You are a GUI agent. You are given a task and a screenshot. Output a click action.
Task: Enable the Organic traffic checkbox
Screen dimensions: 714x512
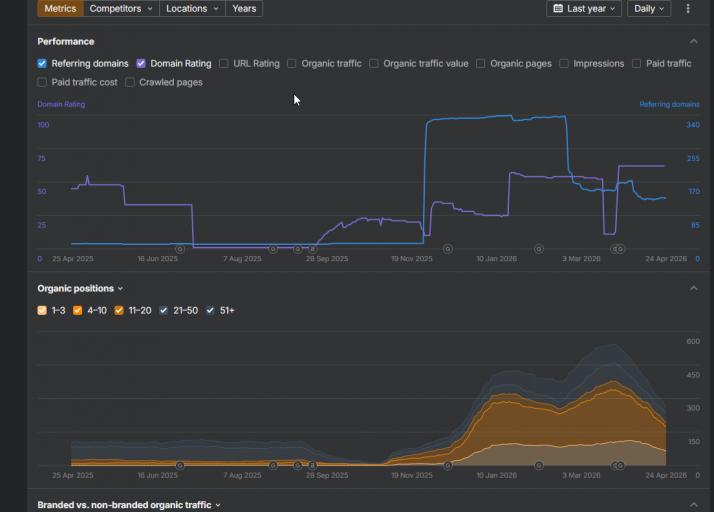click(291, 63)
